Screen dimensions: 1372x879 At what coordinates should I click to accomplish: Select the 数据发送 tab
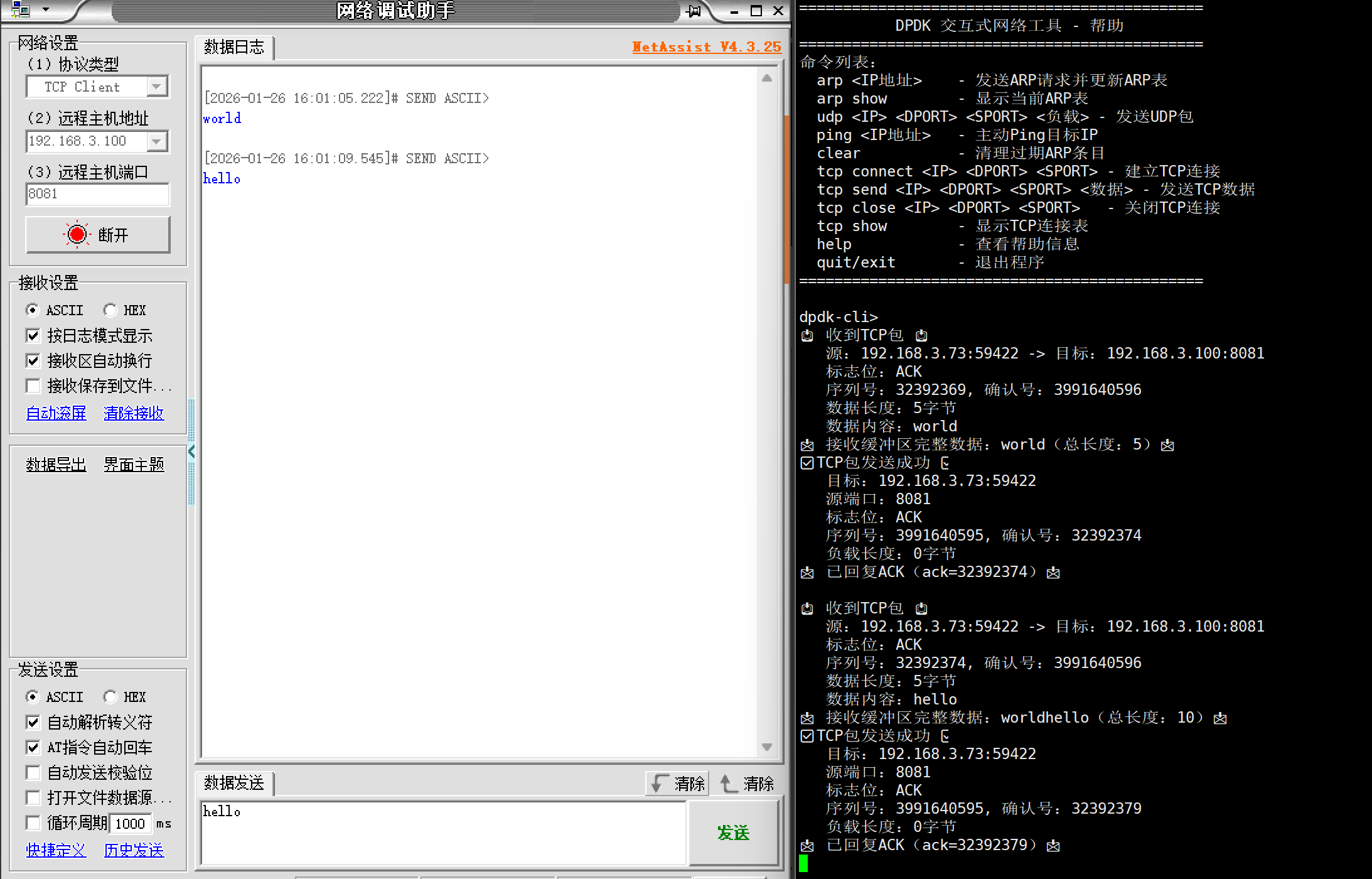pyautogui.click(x=234, y=783)
